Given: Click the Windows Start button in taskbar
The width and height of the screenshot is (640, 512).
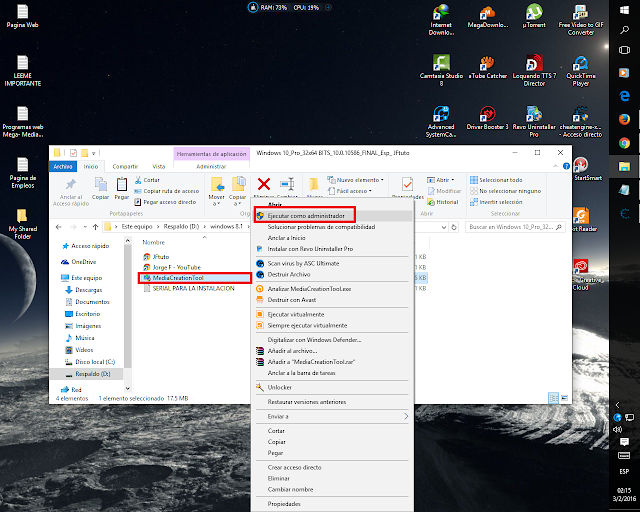Looking at the screenshot, I should click(624, 10).
